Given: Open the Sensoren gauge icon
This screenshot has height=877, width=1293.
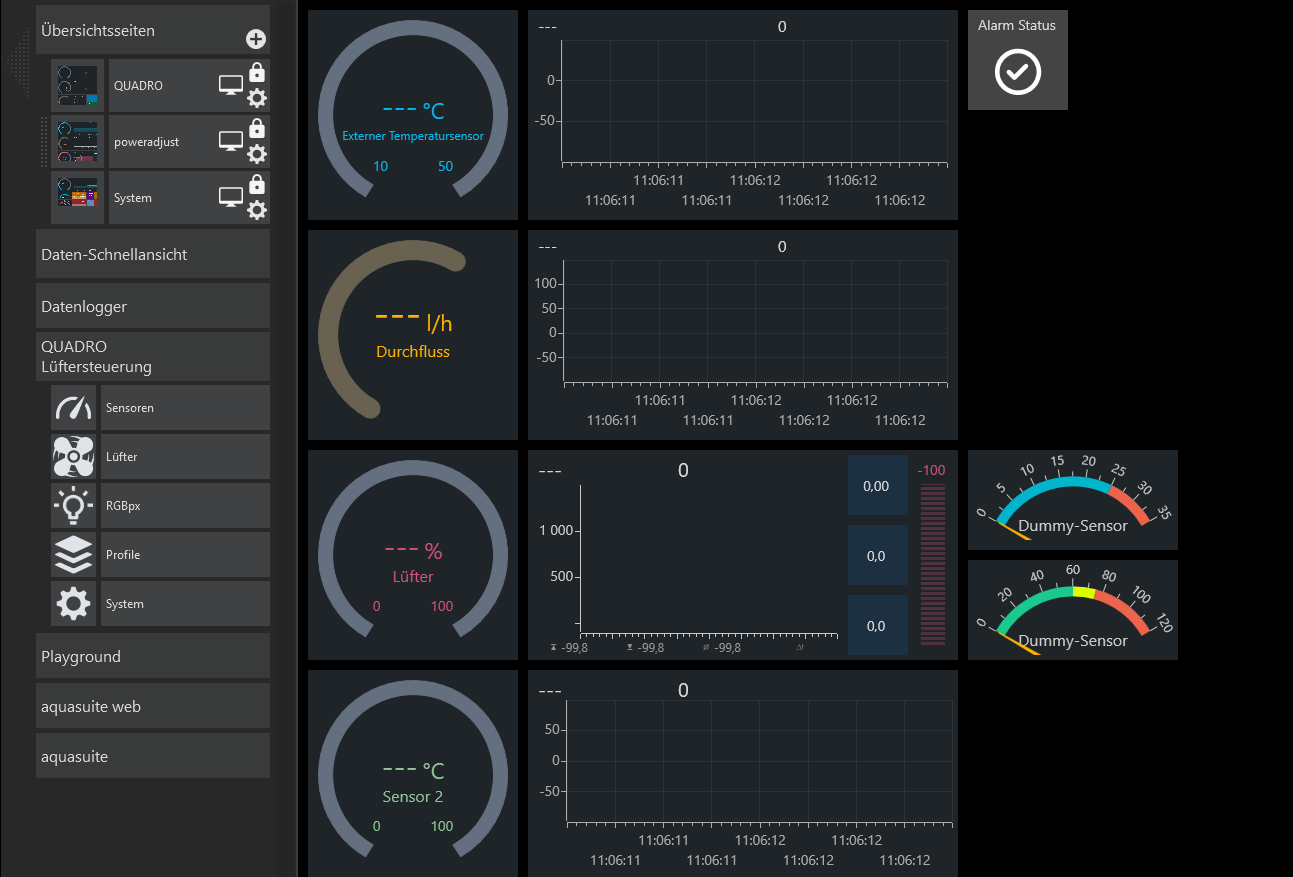Looking at the screenshot, I should point(73,408).
